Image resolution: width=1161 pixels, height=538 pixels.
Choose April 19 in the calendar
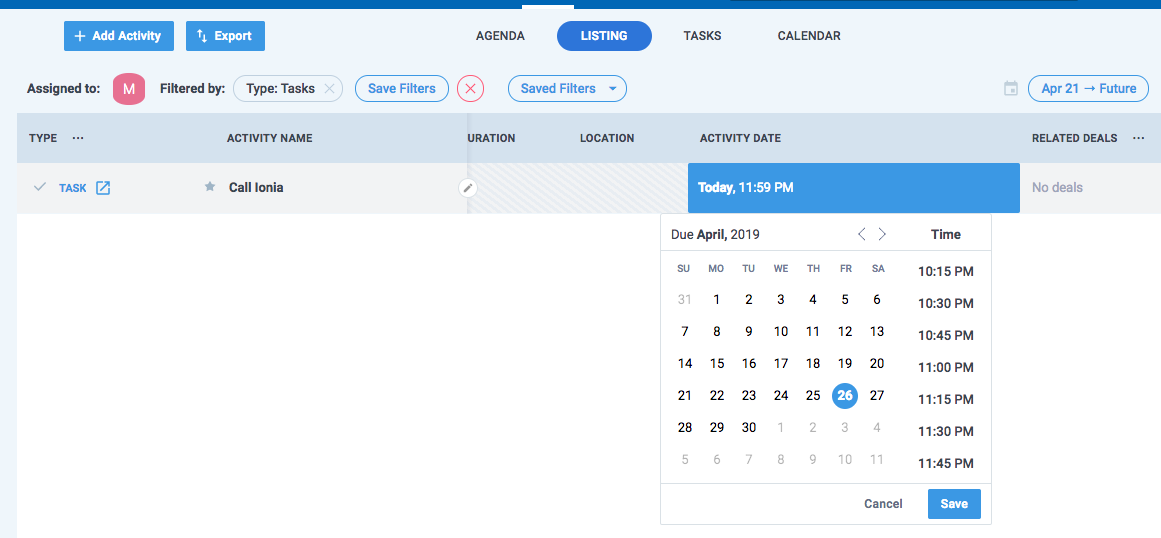coord(845,363)
